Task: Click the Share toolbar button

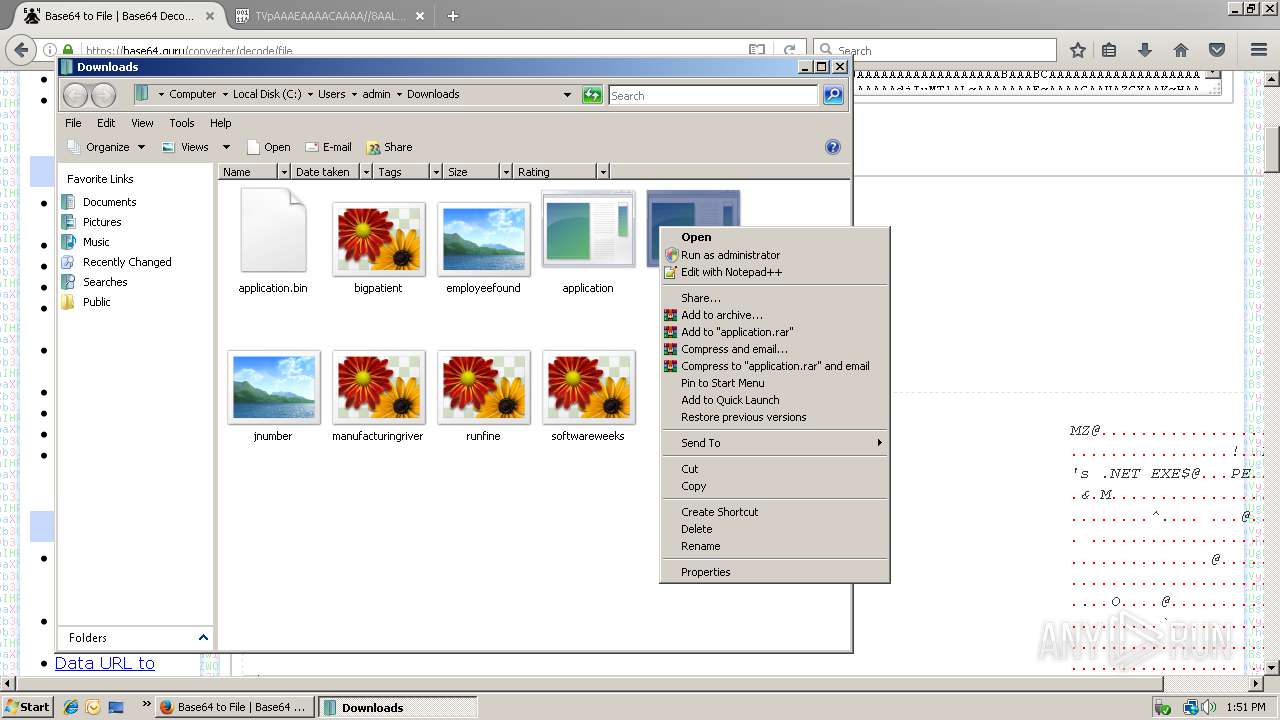Action: tap(389, 147)
